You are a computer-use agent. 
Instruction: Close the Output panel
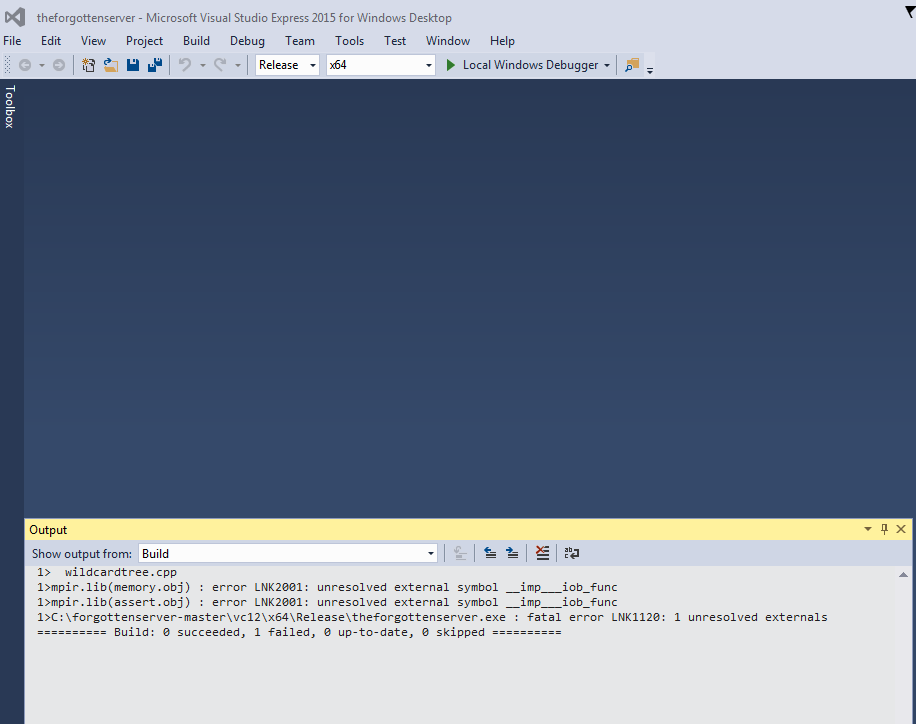coord(901,529)
